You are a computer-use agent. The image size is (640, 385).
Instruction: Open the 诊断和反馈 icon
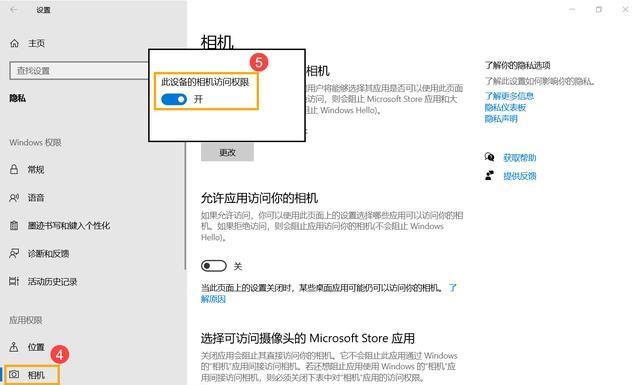click(14, 254)
